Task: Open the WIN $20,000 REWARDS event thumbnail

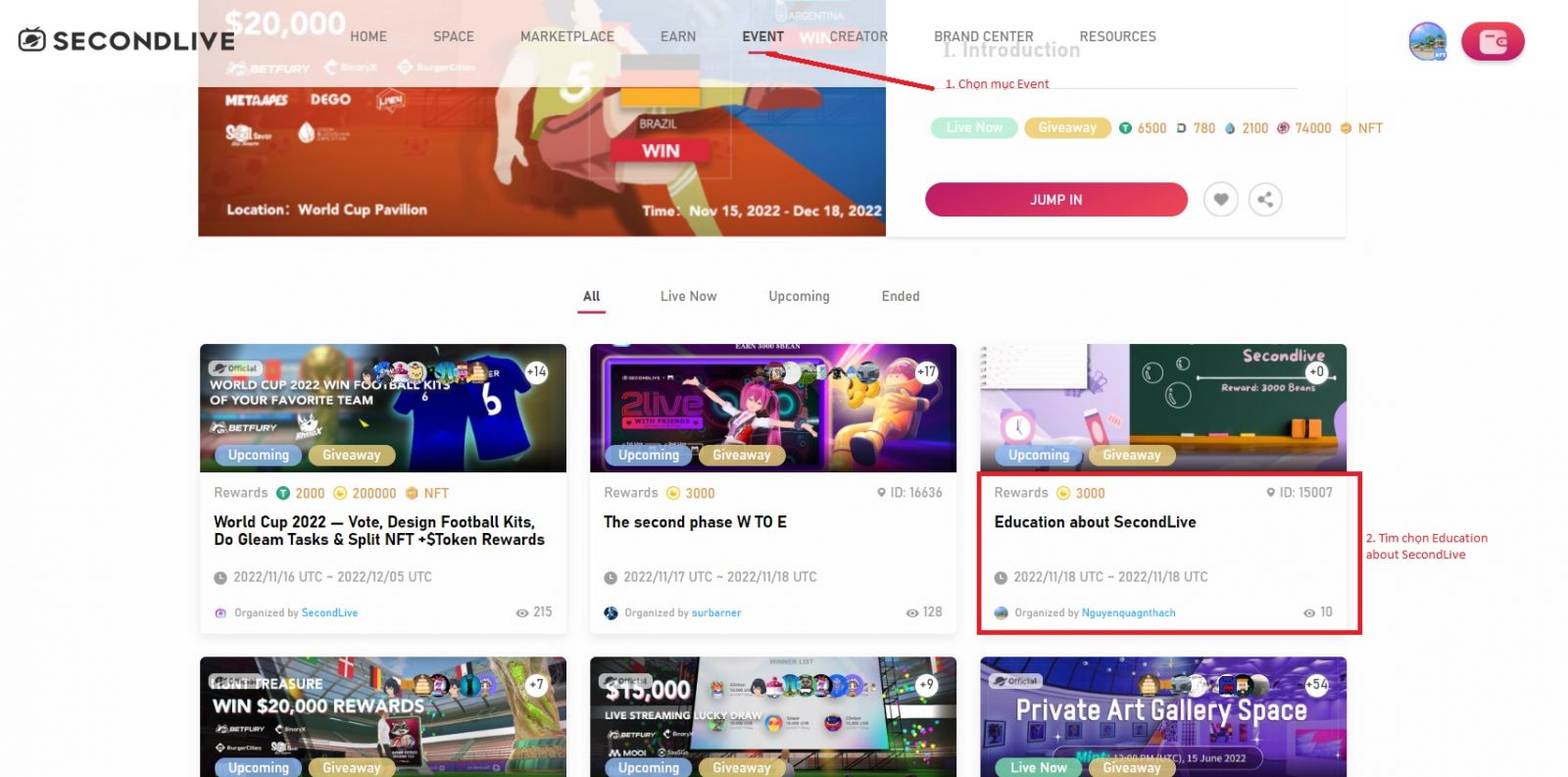Action: [383, 717]
